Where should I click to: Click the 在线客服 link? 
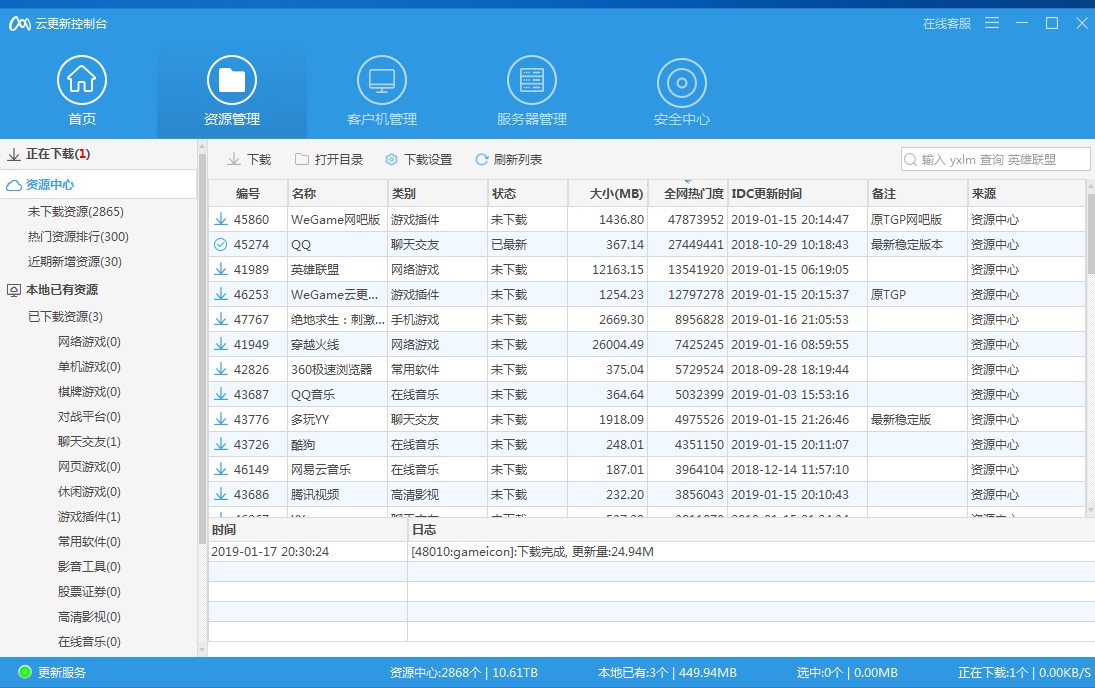(947, 24)
